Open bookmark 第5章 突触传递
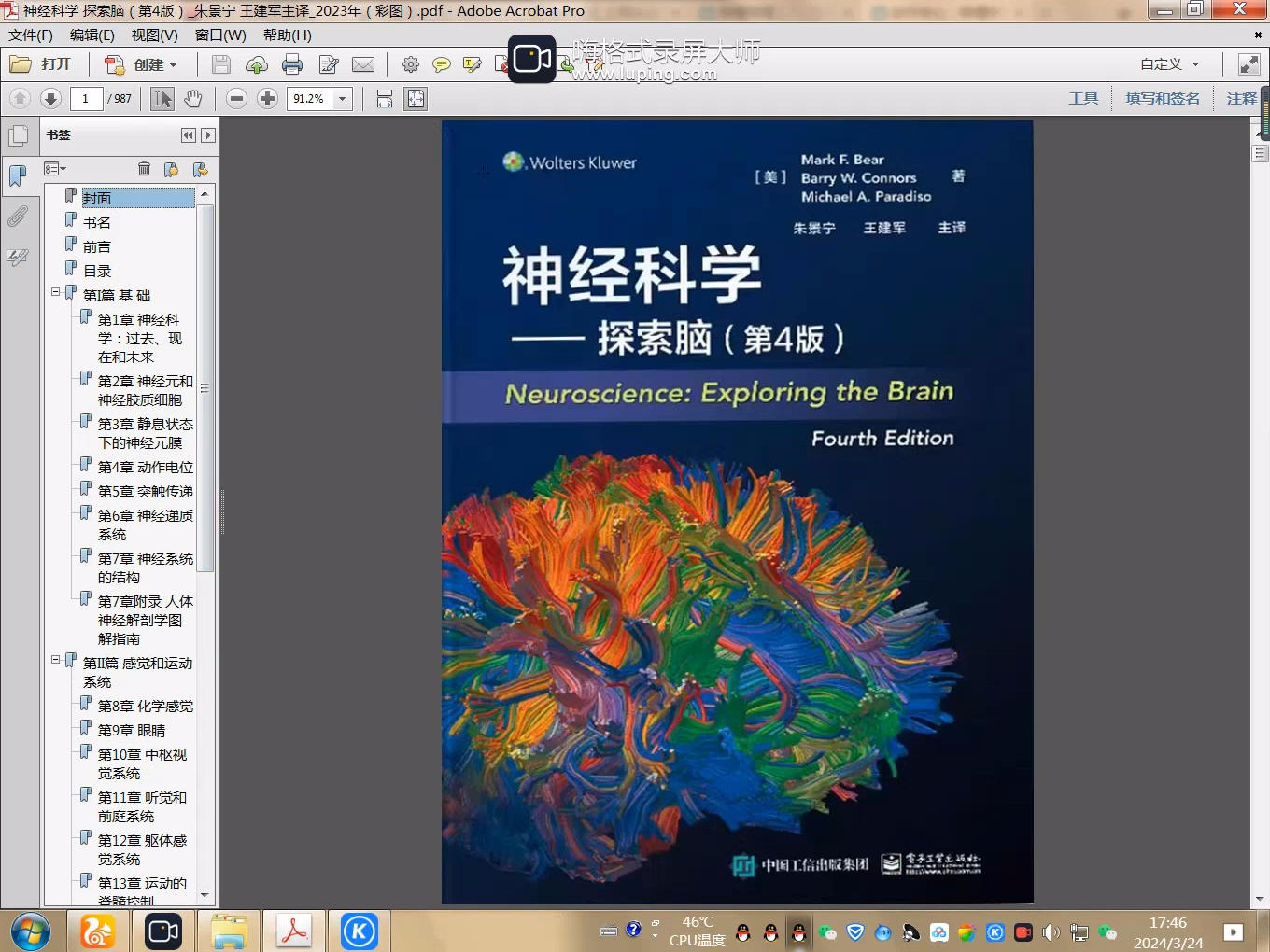Screen dimensions: 1270x952 pos(146,491)
